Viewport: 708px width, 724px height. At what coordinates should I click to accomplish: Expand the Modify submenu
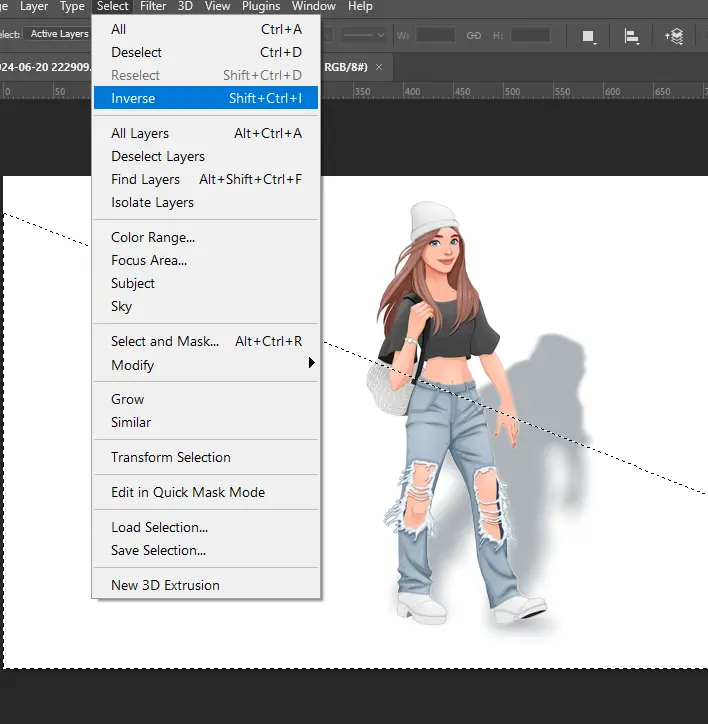click(206, 365)
